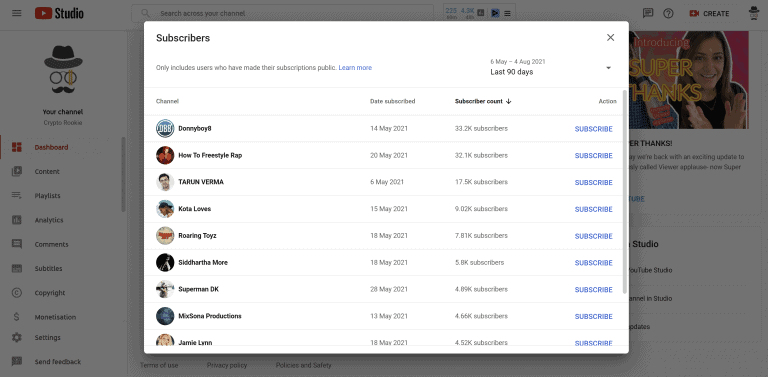Click the blue play extension icon
This screenshot has height=377, width=768.
(x=495, y=13)
